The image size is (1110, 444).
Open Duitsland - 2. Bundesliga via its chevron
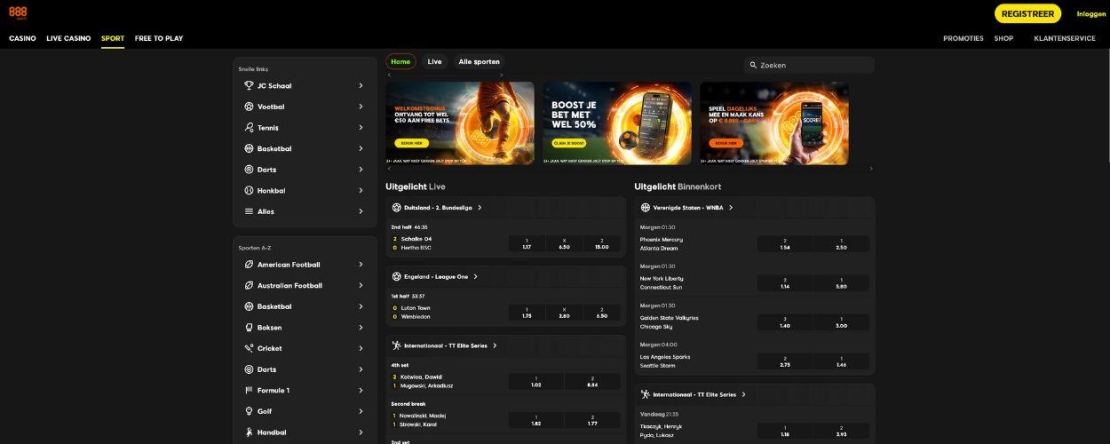[479, 207]
